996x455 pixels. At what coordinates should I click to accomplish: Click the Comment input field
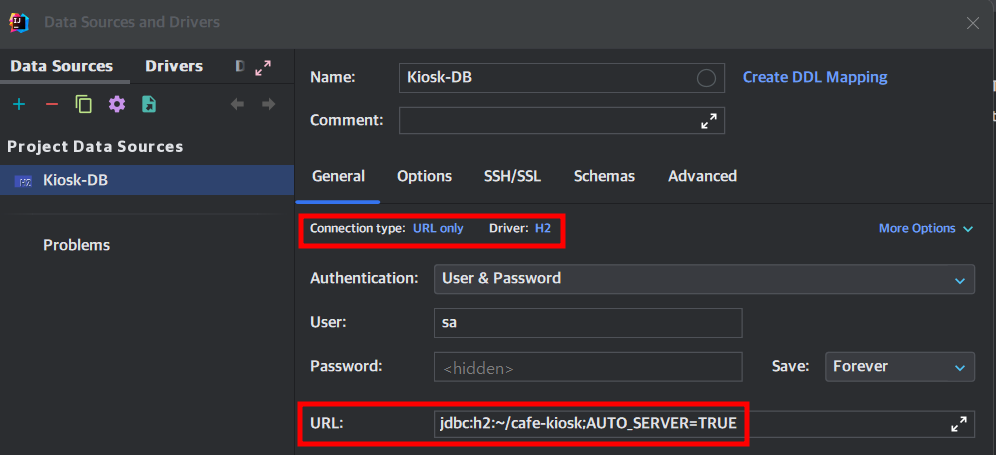pos(562,121)
